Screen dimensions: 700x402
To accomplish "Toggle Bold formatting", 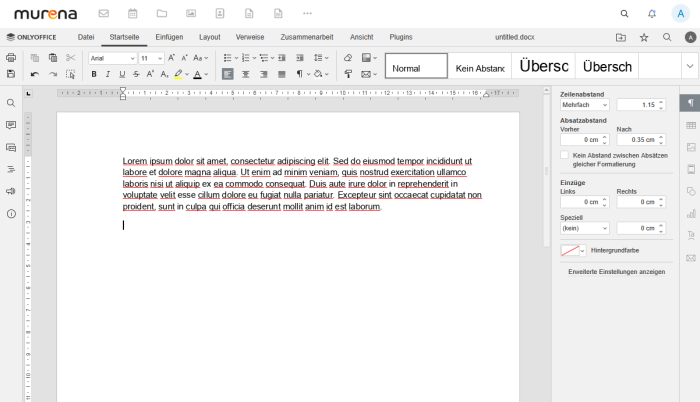I will coord(94,74).
